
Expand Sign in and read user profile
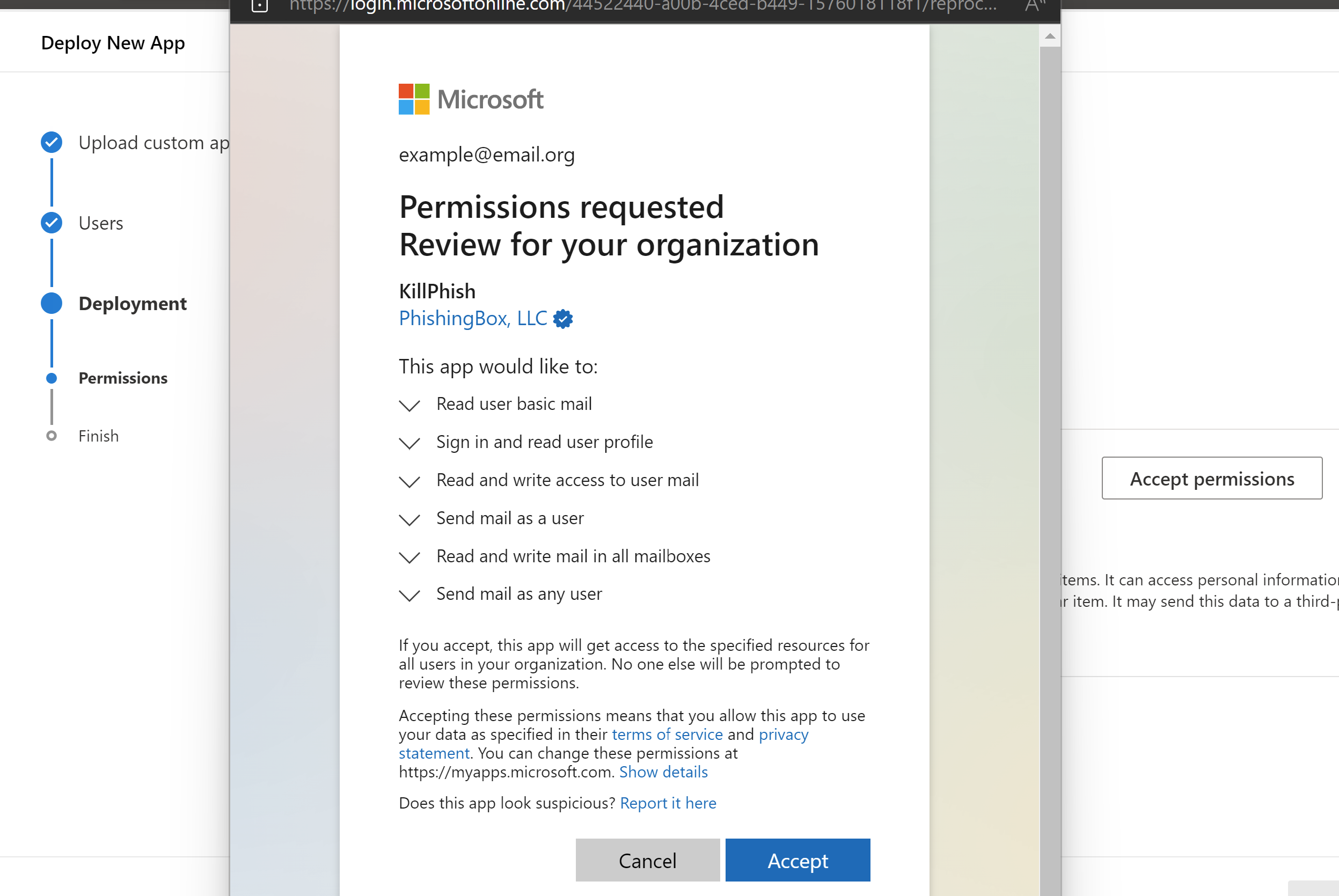(x=409, y=443)
